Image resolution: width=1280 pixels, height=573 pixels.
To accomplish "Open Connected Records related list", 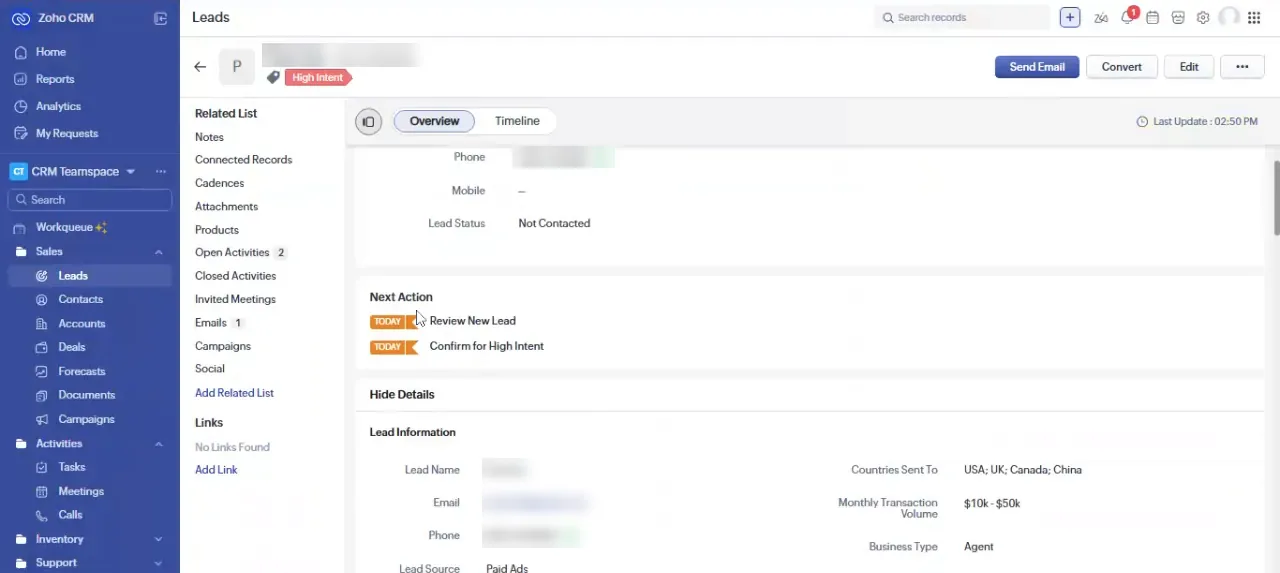I will (x=243, y=160).
